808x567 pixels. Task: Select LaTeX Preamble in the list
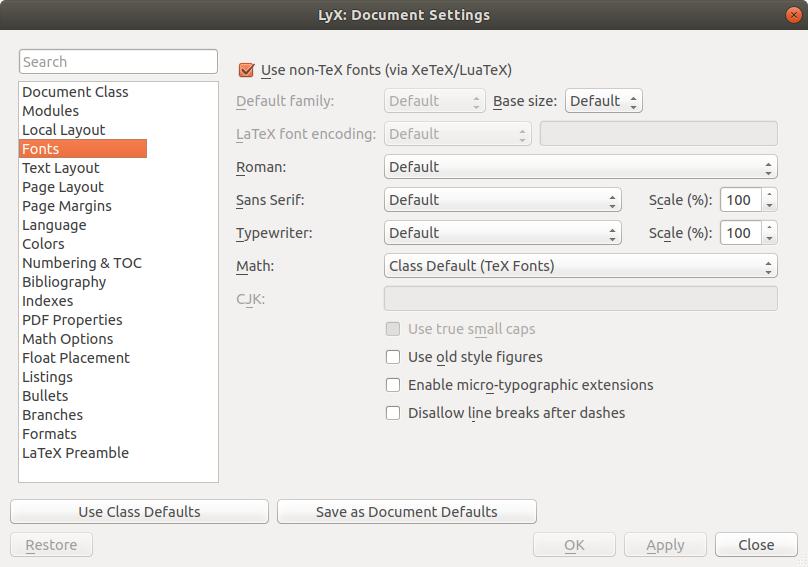[75, 453]
